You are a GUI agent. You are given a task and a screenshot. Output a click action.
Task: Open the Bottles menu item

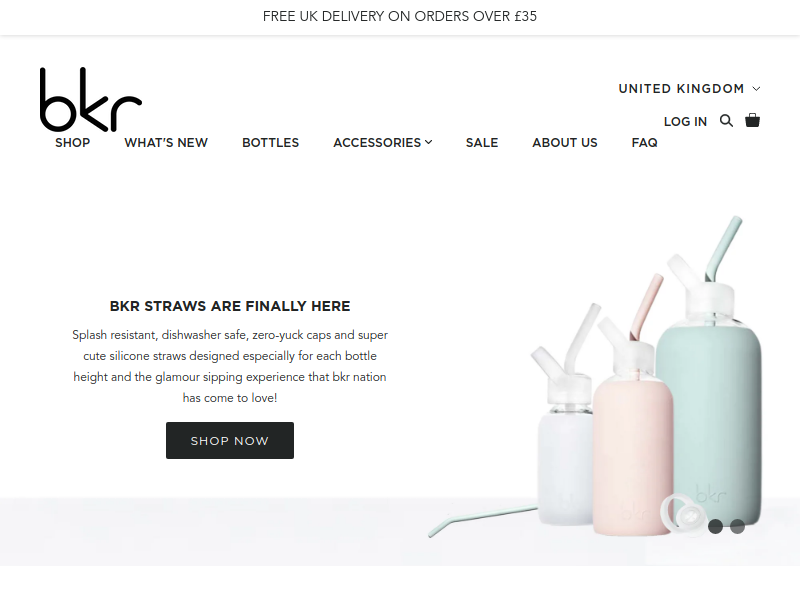(x=270, y=143)
